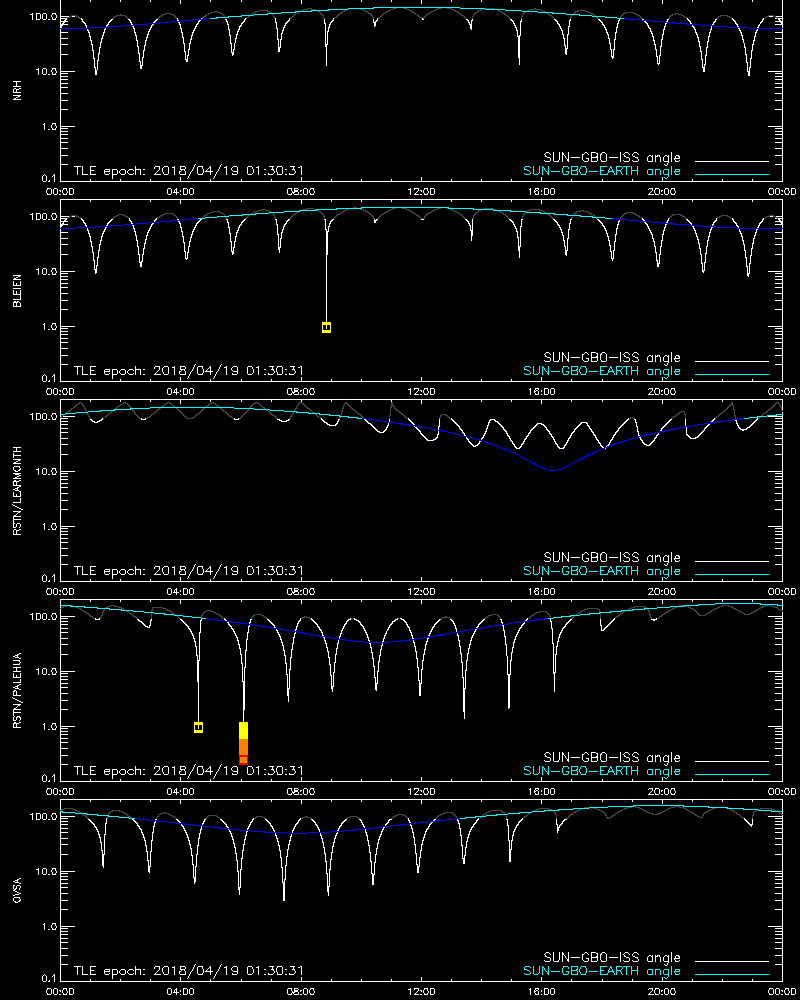Click the white legend line sample in OVSA panel
This screenshot has height=1000, width=800.
(x=732, y=961)
